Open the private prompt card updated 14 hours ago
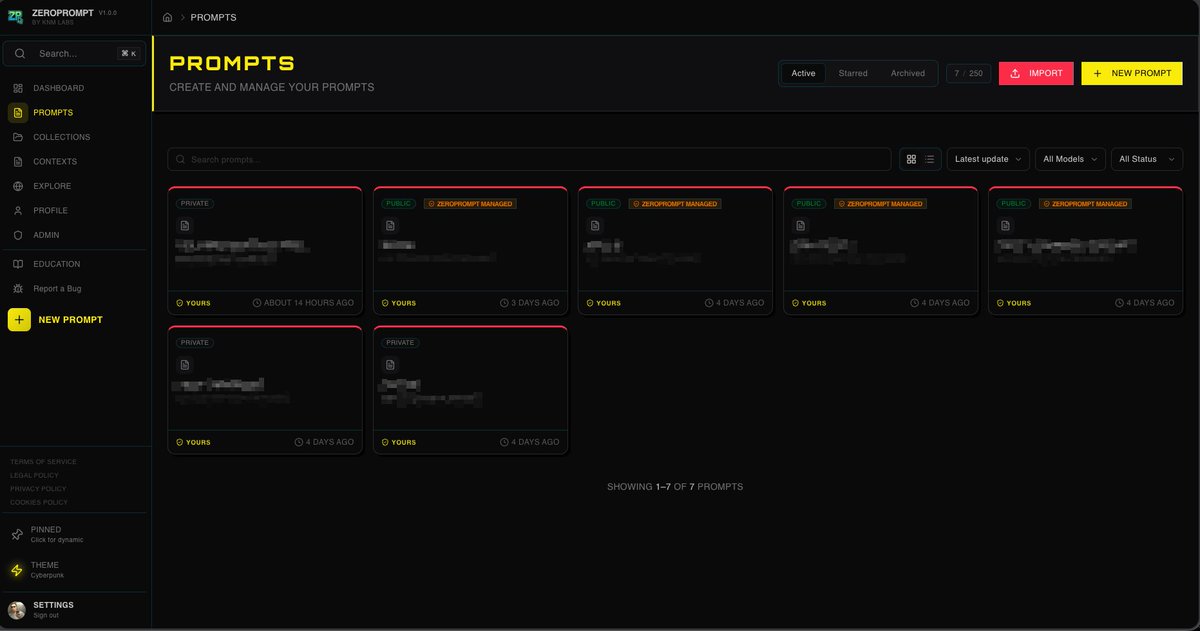Screen dimensions: 1200x631 point(265,251)
